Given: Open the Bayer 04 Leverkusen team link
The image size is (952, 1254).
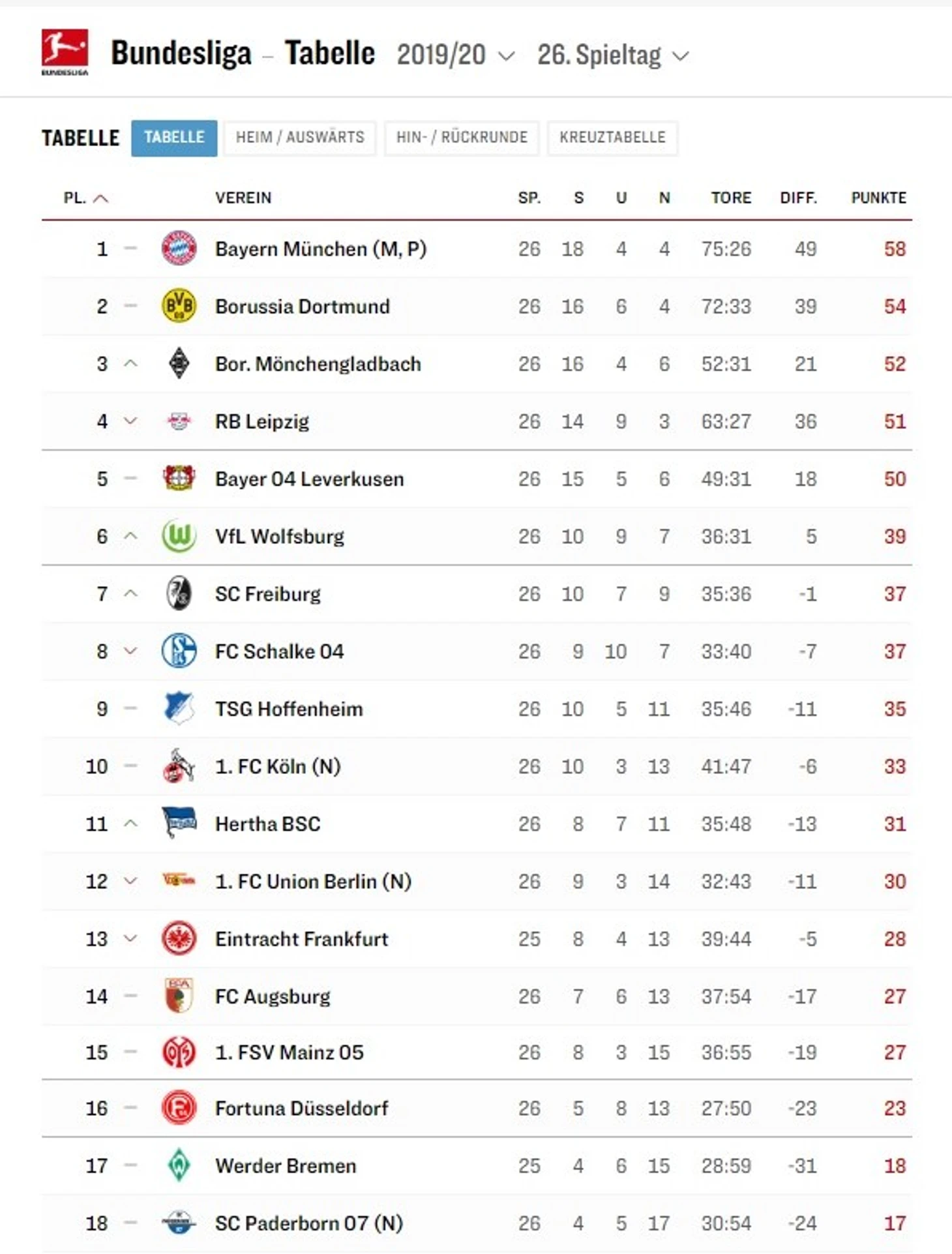Looking at the screenshot, I should point(309,479).
